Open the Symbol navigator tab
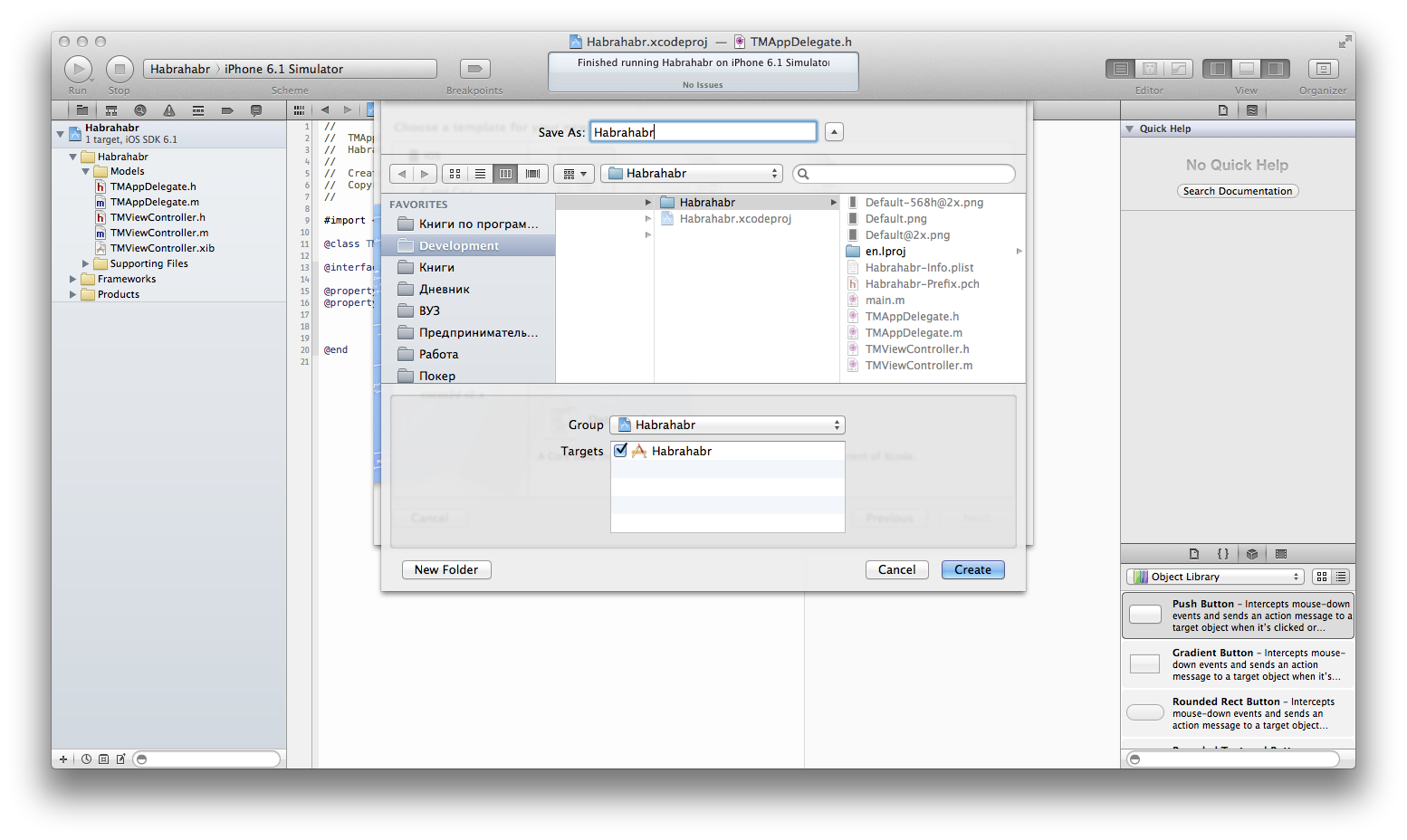This screenshot has width=1407, height=840. tap(111, 110)
